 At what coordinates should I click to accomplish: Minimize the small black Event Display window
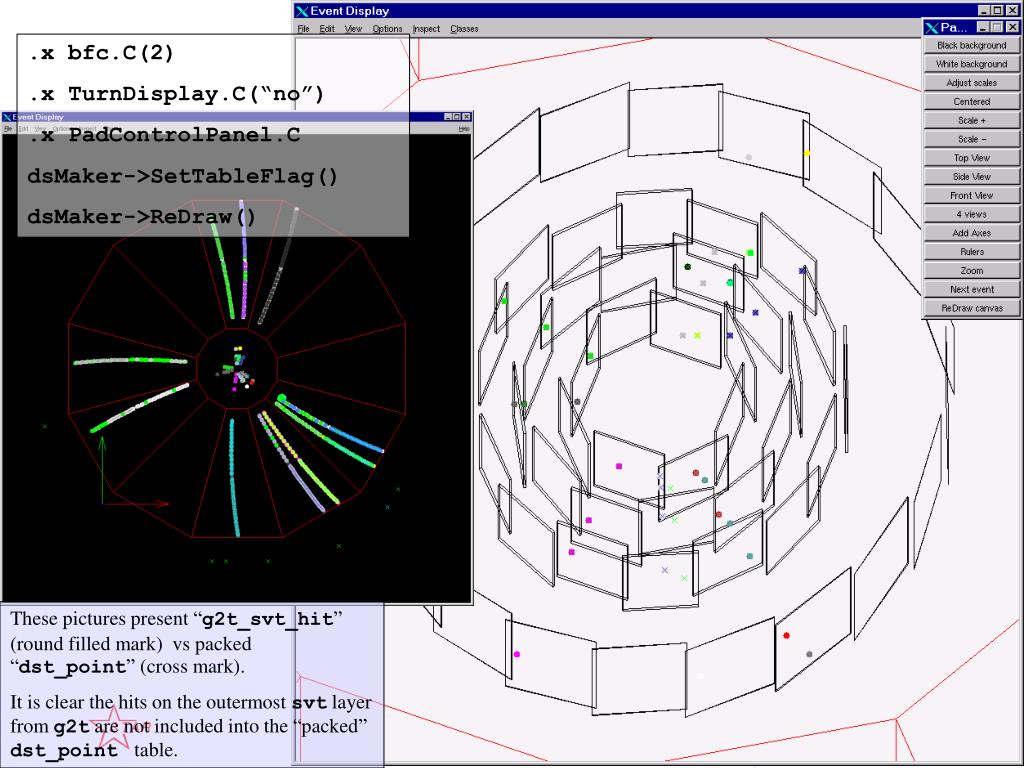pyautogui.click(x=449, y=117)
